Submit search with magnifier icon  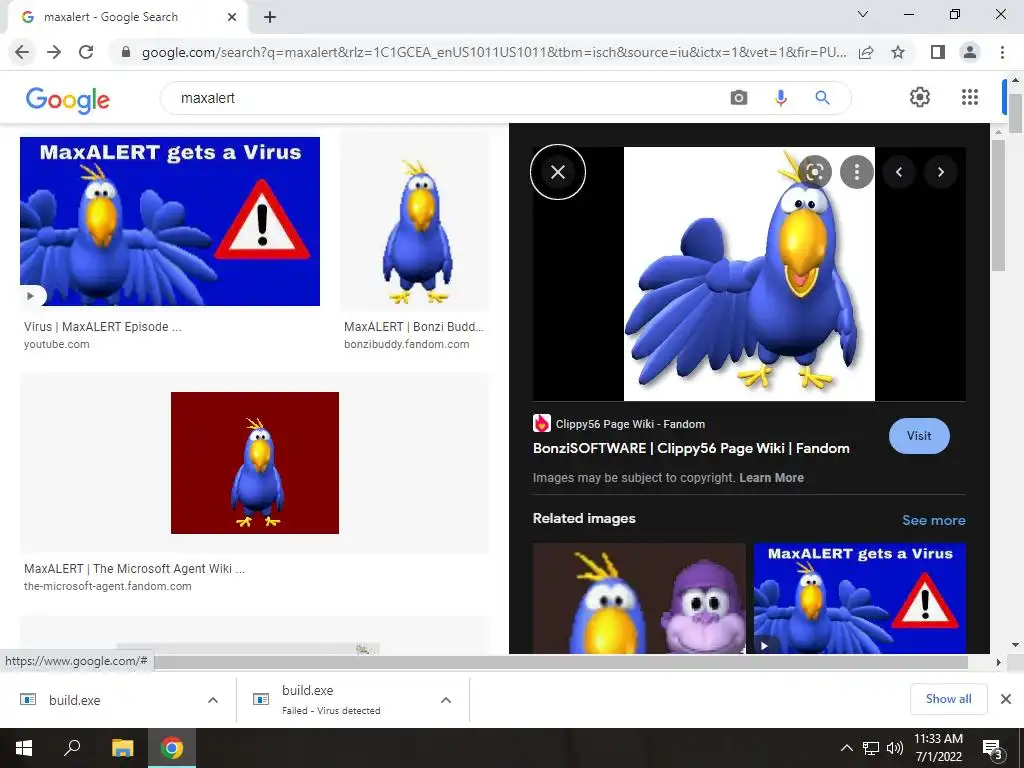click(822, 98)
